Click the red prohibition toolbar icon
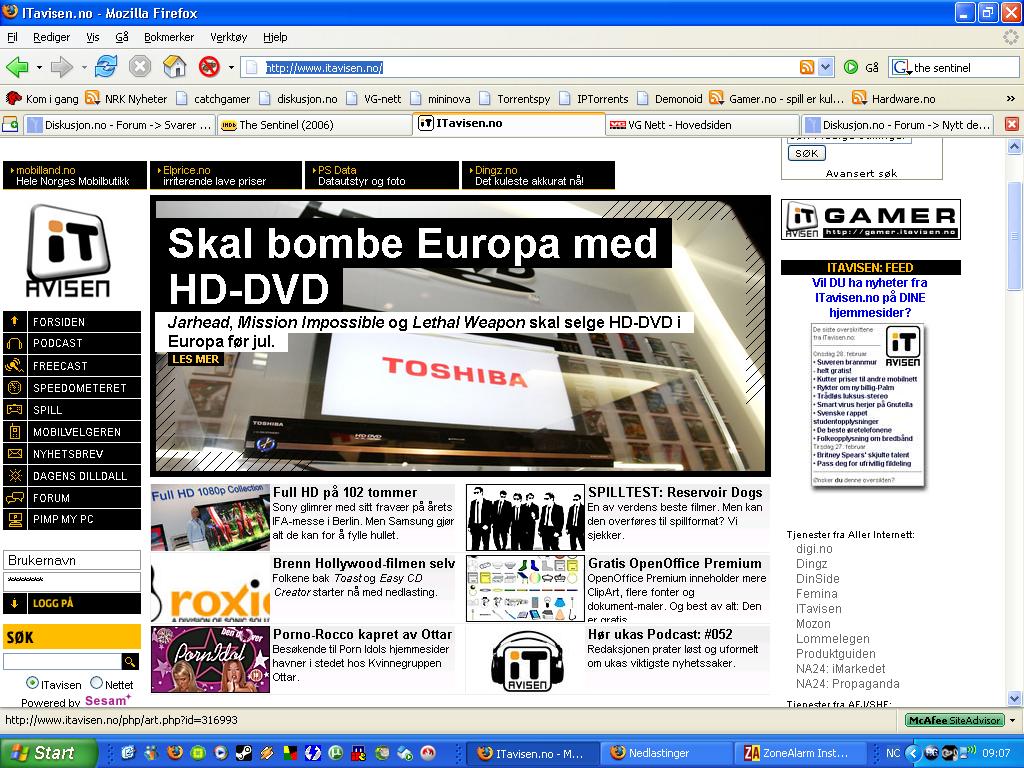 tap(209, 67)
